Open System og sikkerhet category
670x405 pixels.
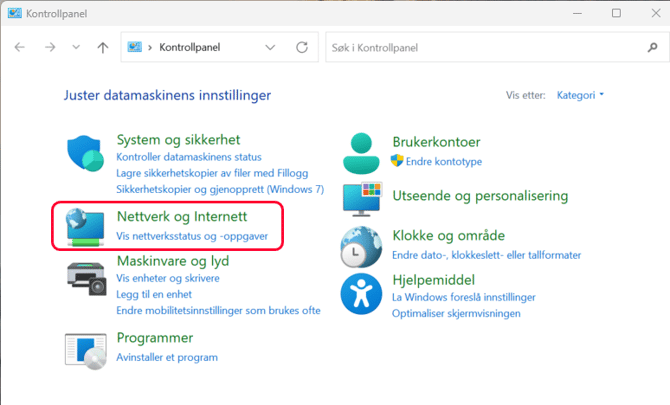(x=178, y=140)
